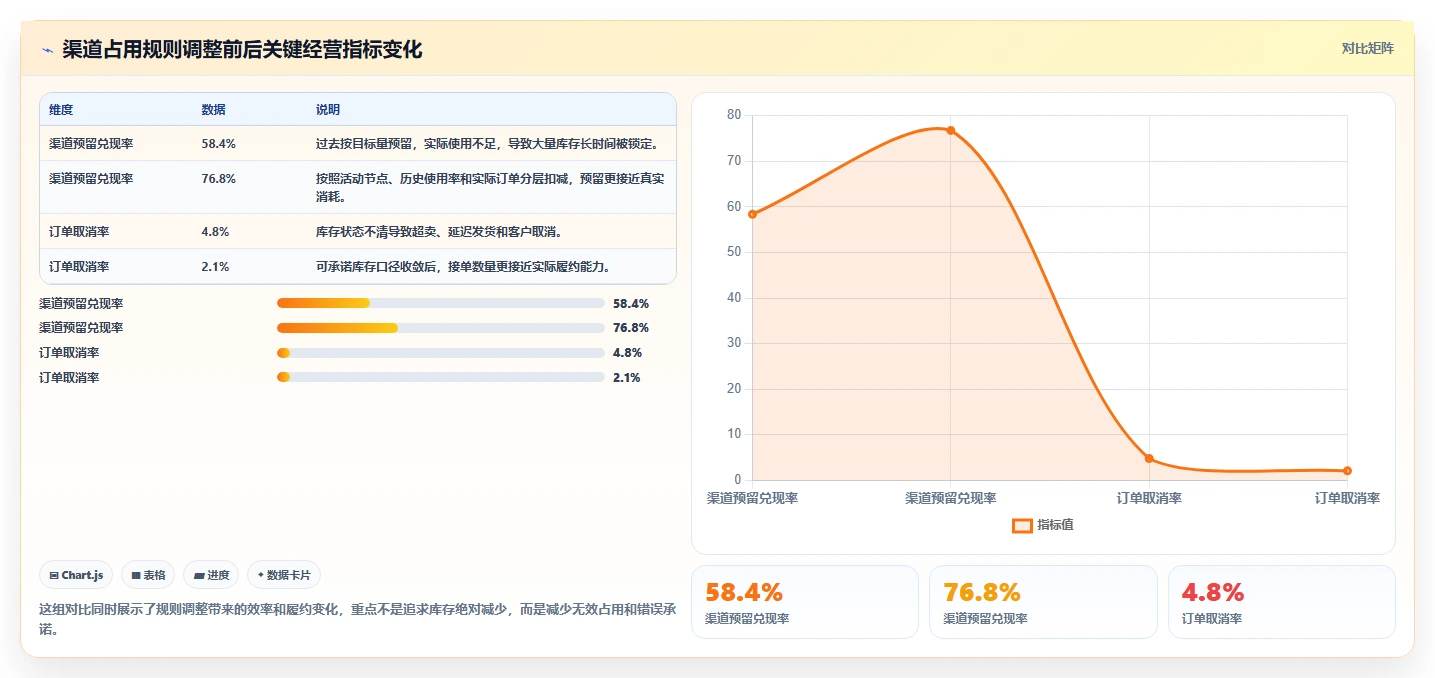The width and height of the screenshot is (1435, 678).
Task: Select the 76.8% cell in the table
Action: [x=218, y=179]
